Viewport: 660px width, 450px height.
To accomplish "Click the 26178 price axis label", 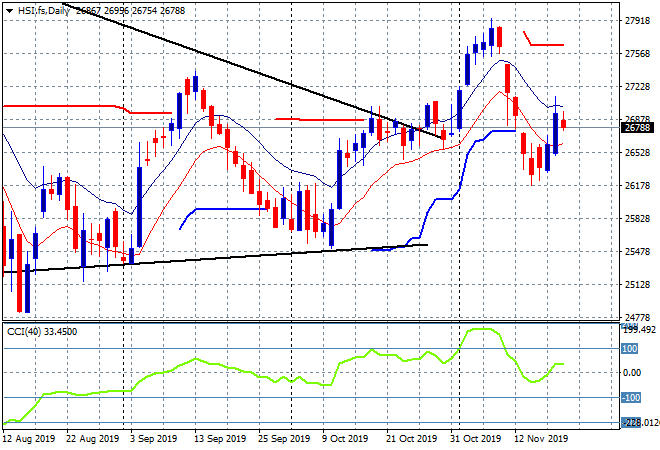I will tap(637, 186).
